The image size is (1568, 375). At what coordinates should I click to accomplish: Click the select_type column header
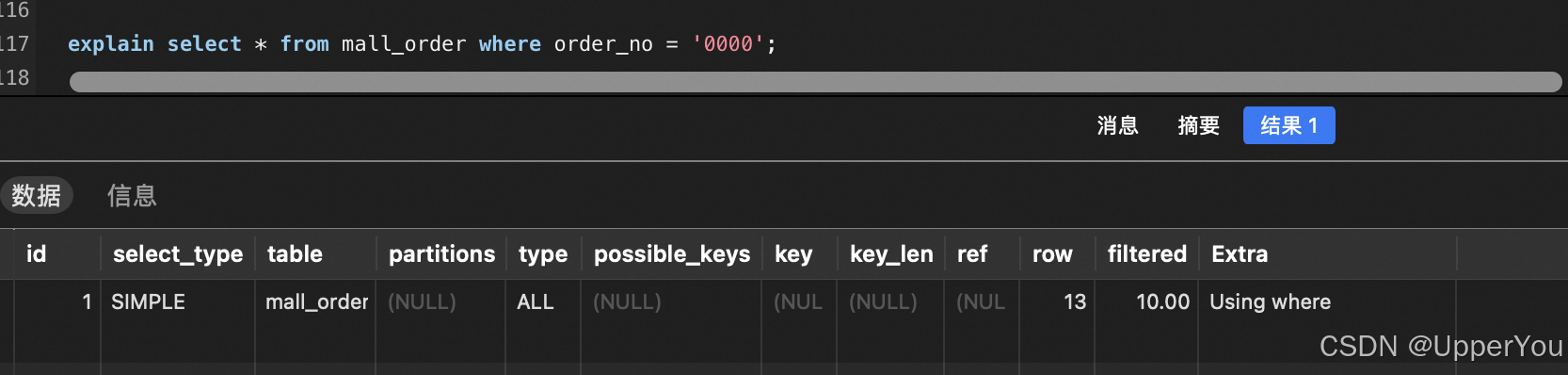coord(178,253)
